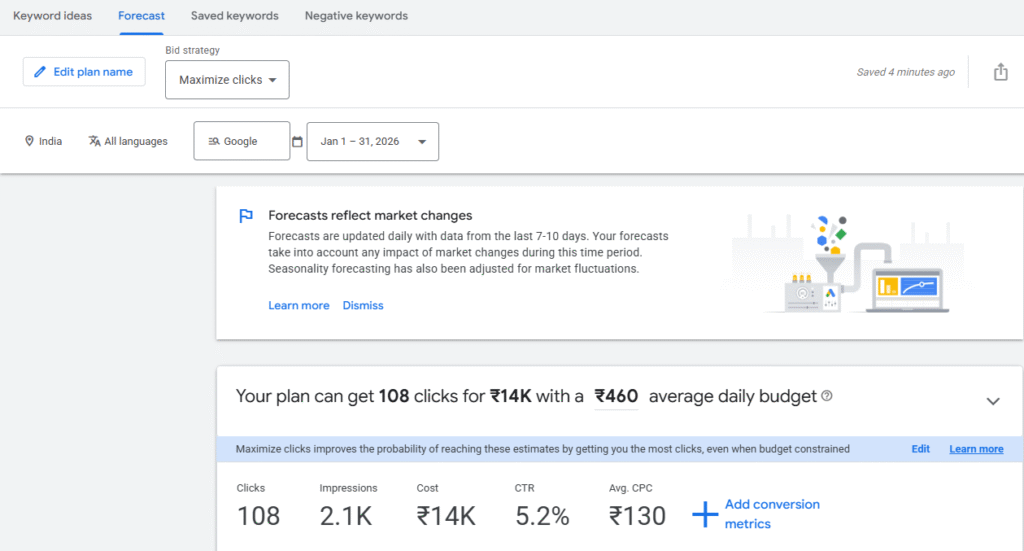Select the Impressions 2.1K metric

click(348, 507)
